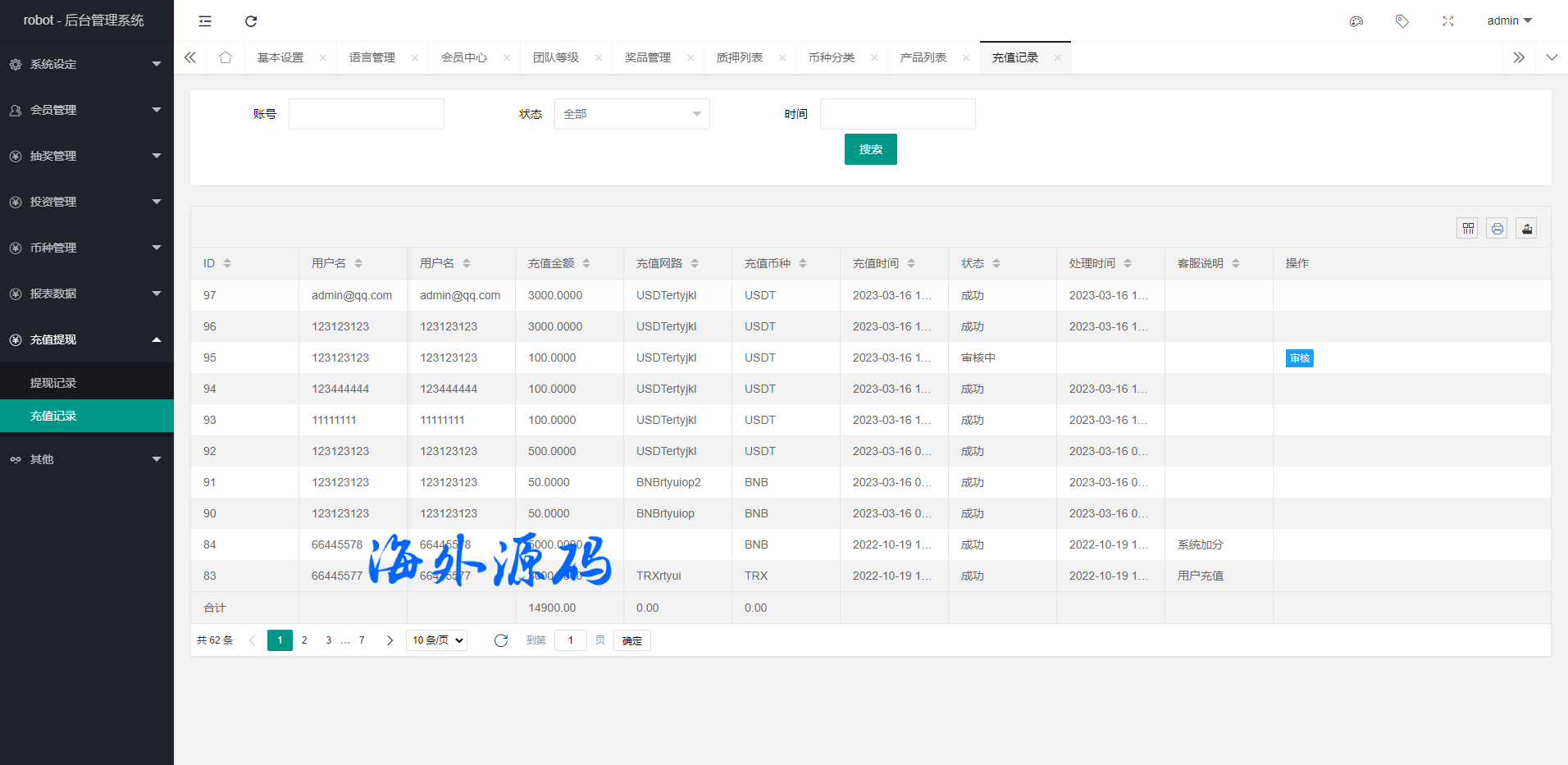Open the 10 条/页 page size dropdown
This screenshot has height=765, width=1568.
[x=437, y=640]
